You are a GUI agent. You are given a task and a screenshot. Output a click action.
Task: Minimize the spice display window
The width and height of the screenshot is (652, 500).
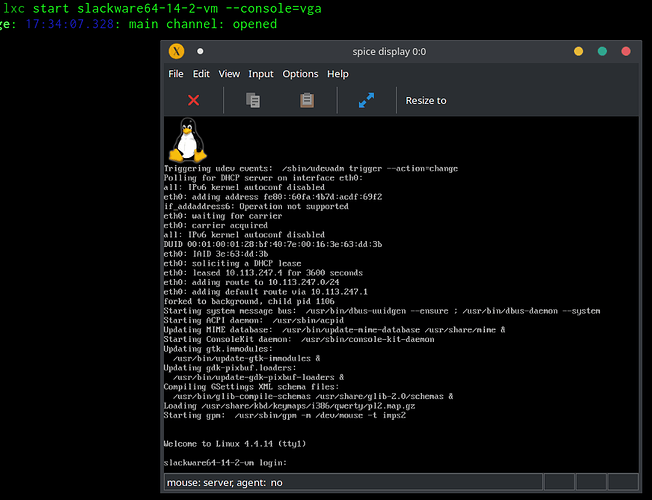point(578,51)
